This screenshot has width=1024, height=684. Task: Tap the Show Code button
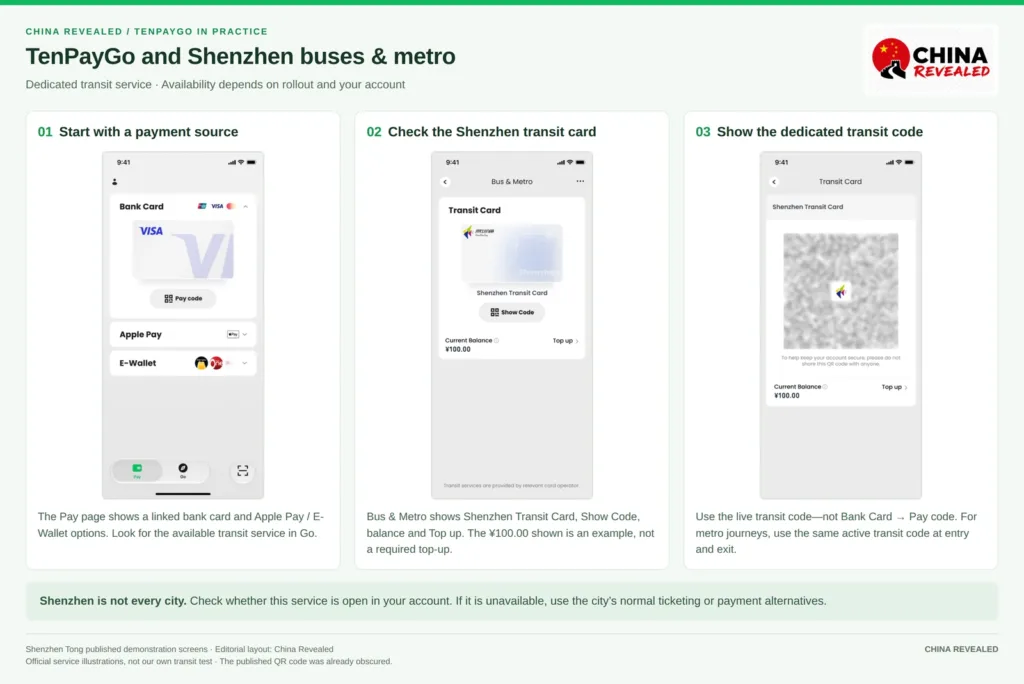(x=512, y=312)
